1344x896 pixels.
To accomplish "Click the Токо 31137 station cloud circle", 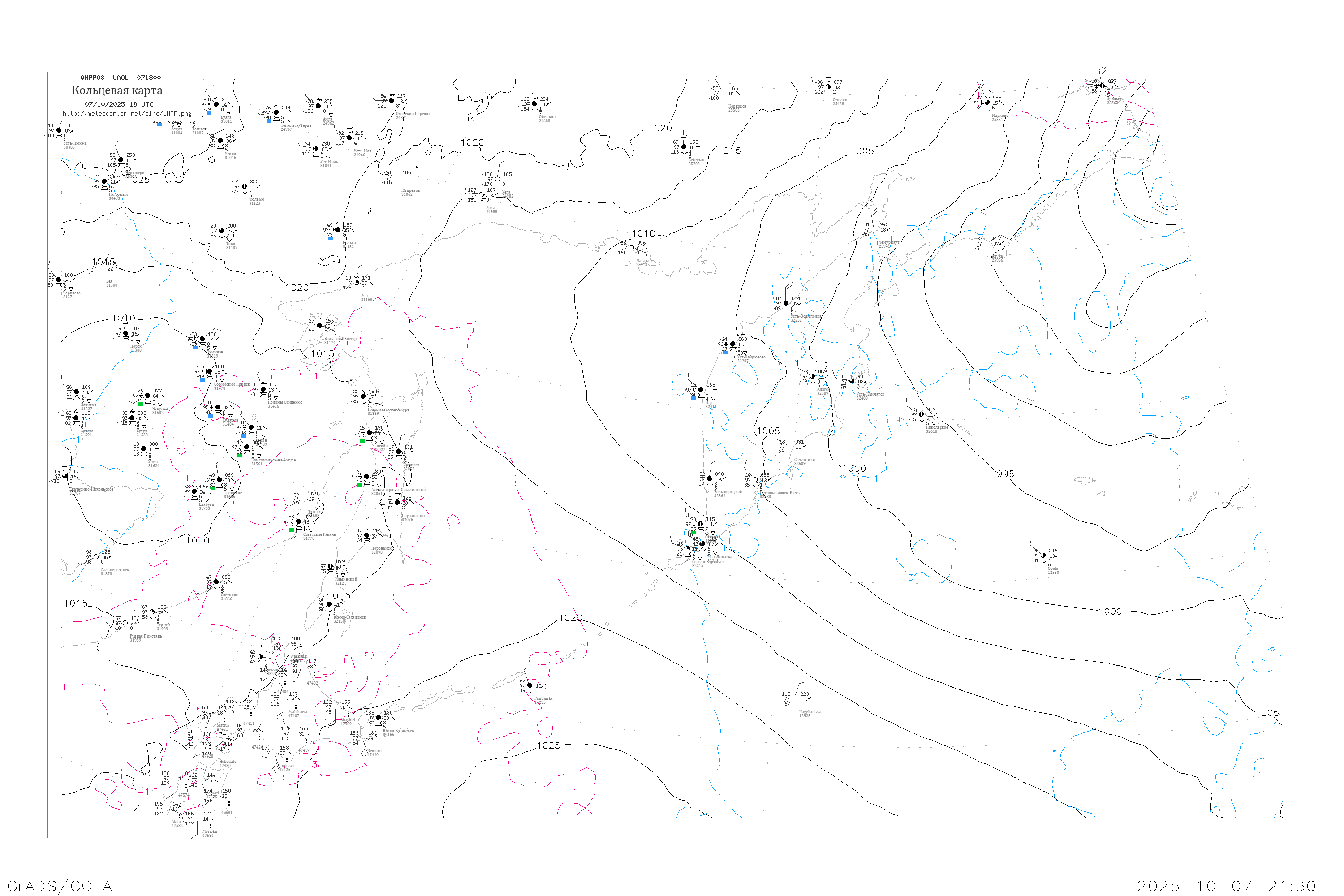I will pos(222,231).
